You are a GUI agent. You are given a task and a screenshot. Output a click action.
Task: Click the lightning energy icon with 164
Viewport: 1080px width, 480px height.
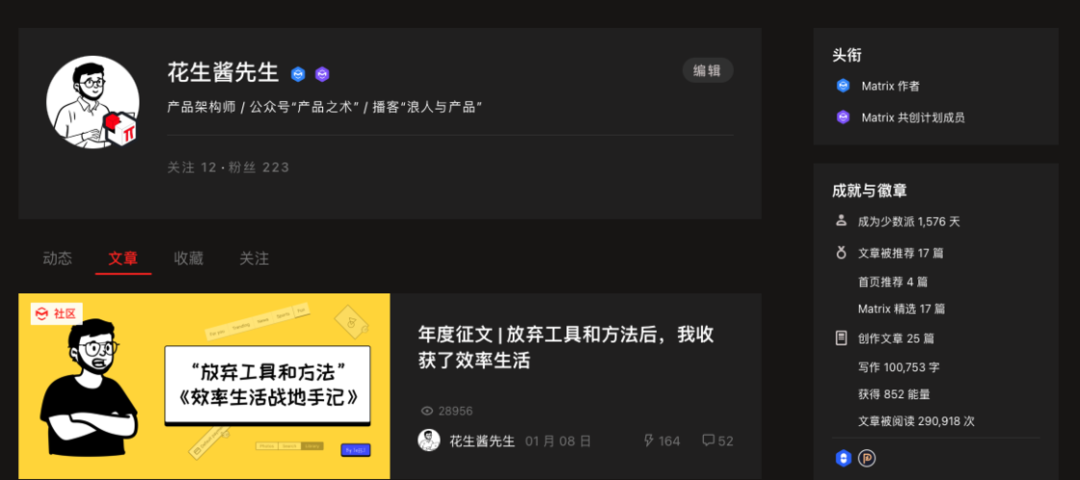[648, 440]
